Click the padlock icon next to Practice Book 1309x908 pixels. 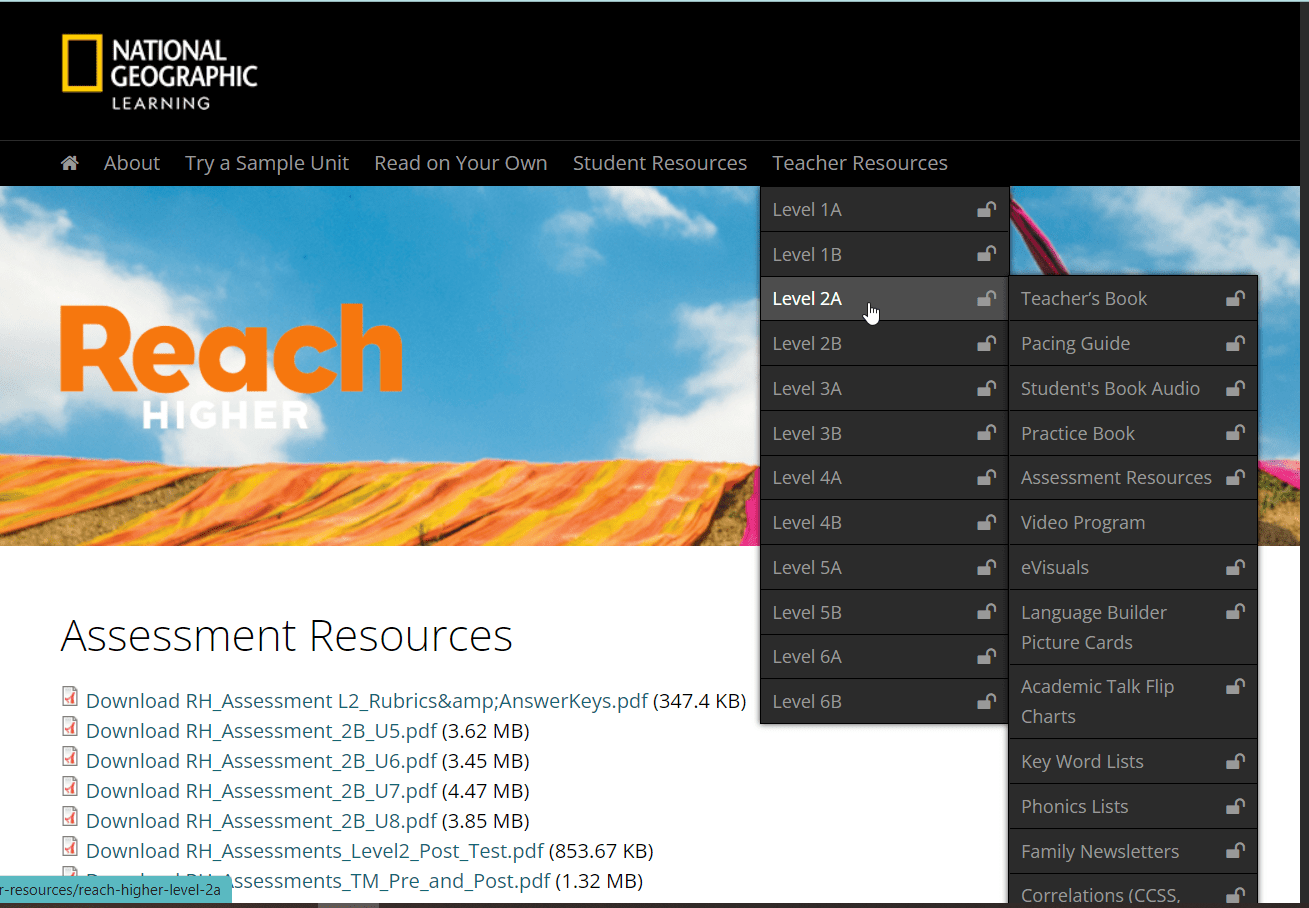(x=1236, y=433)
